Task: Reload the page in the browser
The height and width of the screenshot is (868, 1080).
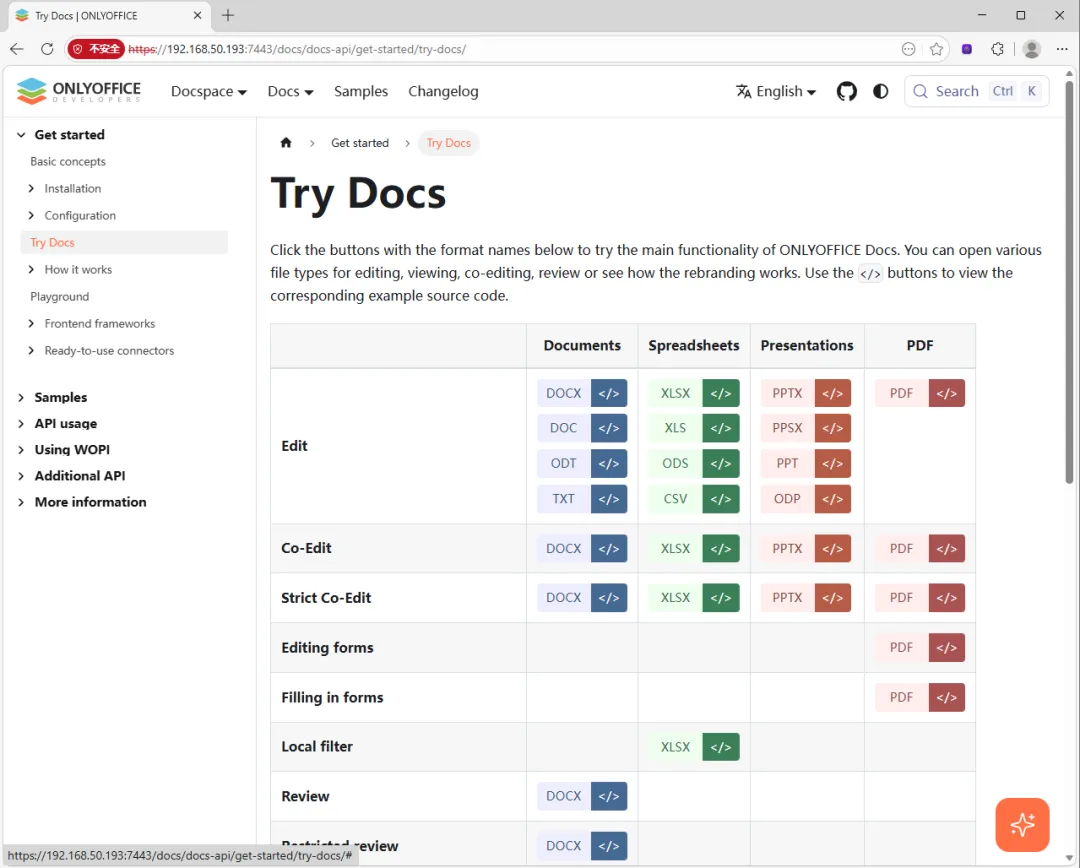Action: pyautogui.click(x=47, y=49)
